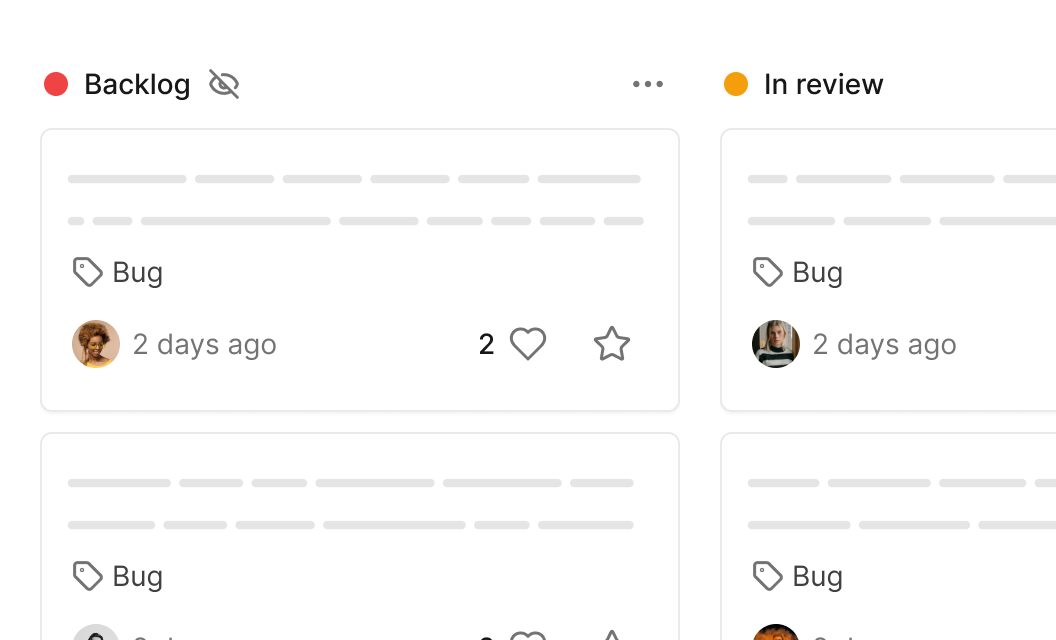Screen dimensions: 1056x640
Task: Star the first Backlog card
Action: point(612,344)
